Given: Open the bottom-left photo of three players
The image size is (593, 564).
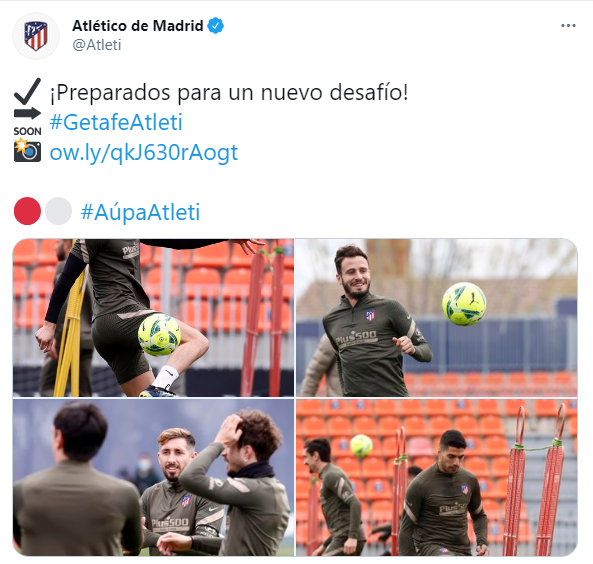Looking at the screenshot, I should (153, 477).
